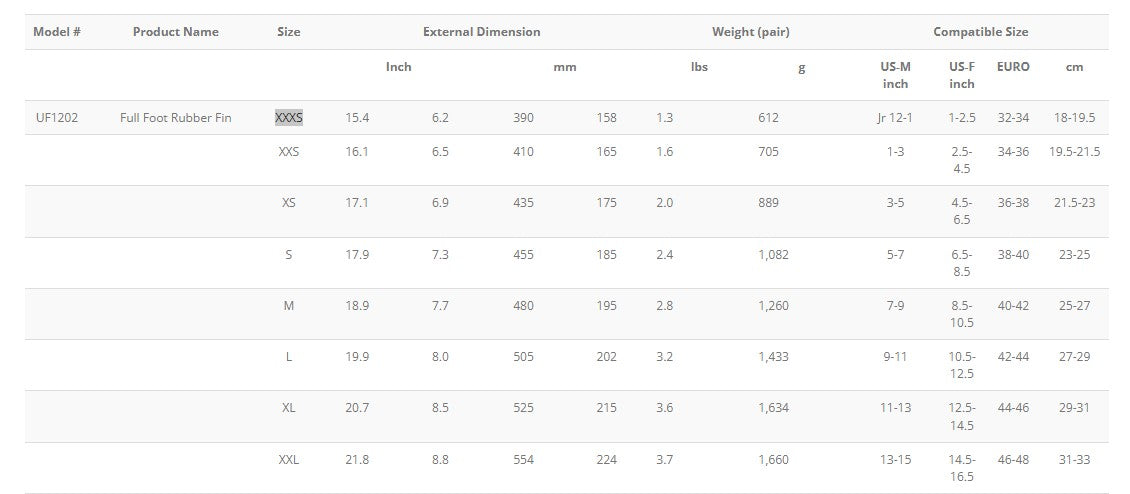Click the 46-48 EURO size cell
Image resolution: width=1130 pixels, height=494 pixels.
pyautogui.click(x=1013, y=460)
